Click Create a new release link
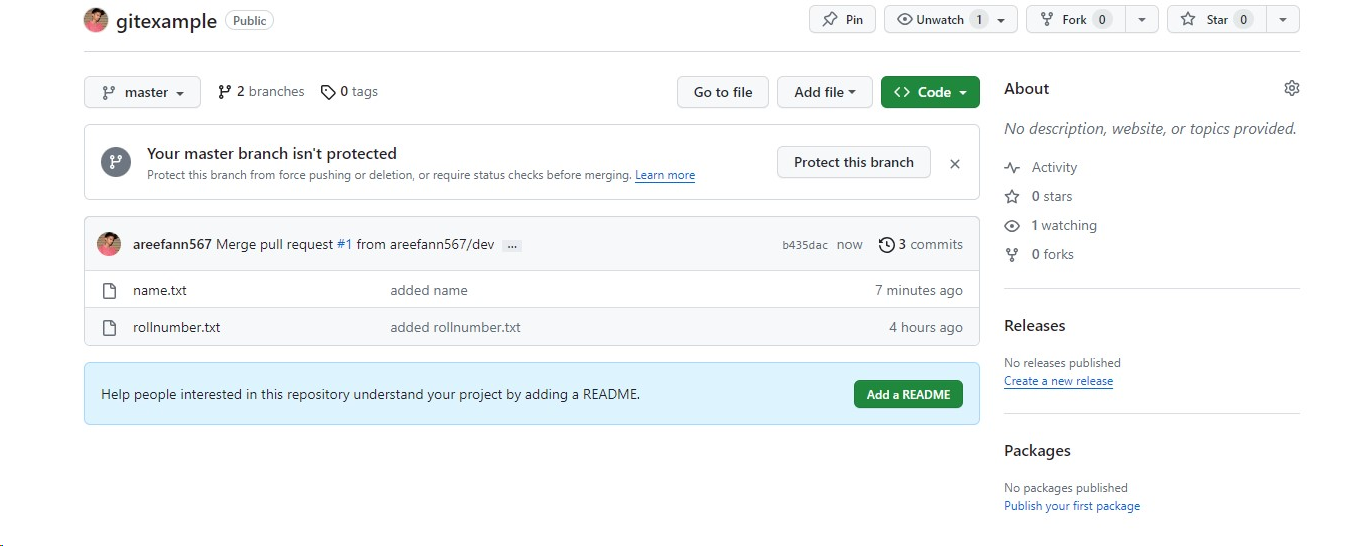1353x546 pixels. click(1058, 381)
